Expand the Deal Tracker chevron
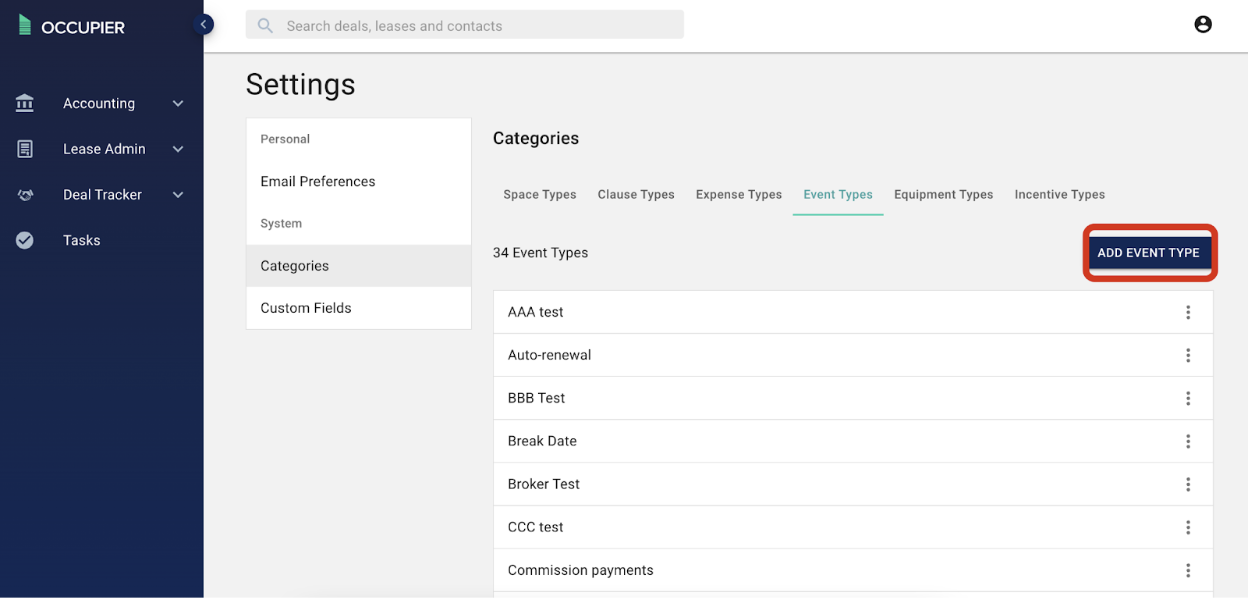This screenshot has width=1250, height=598. click(178, 195)
